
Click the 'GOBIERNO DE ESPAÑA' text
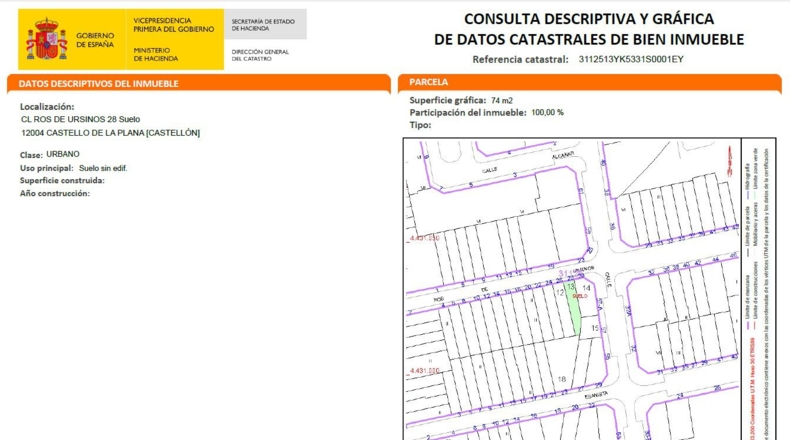95,40
